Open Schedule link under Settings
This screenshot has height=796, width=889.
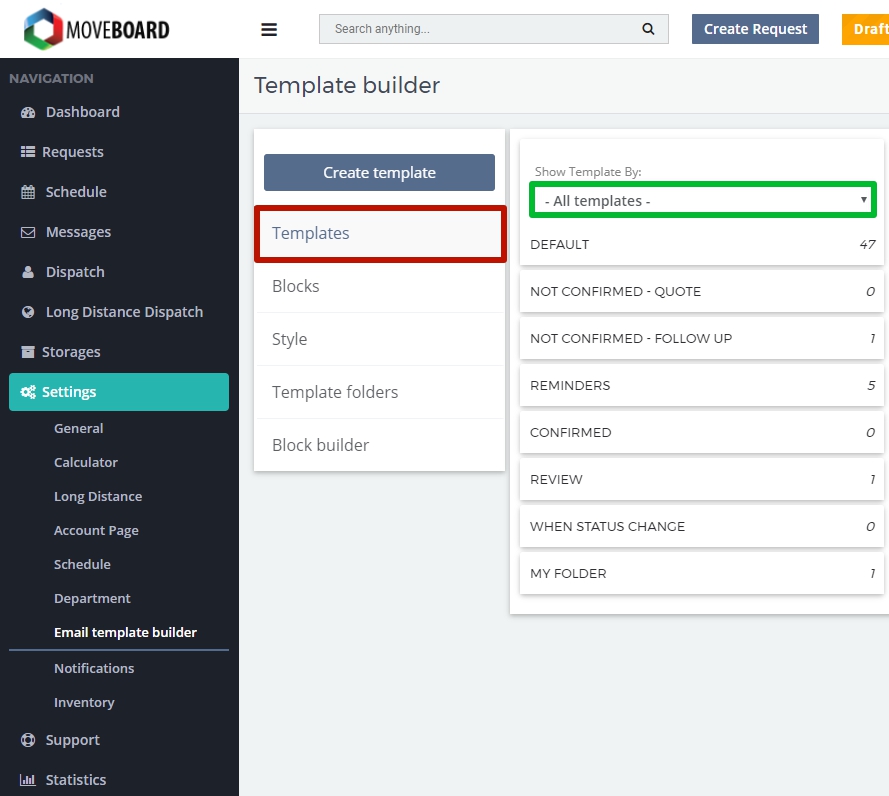point(82,565)
